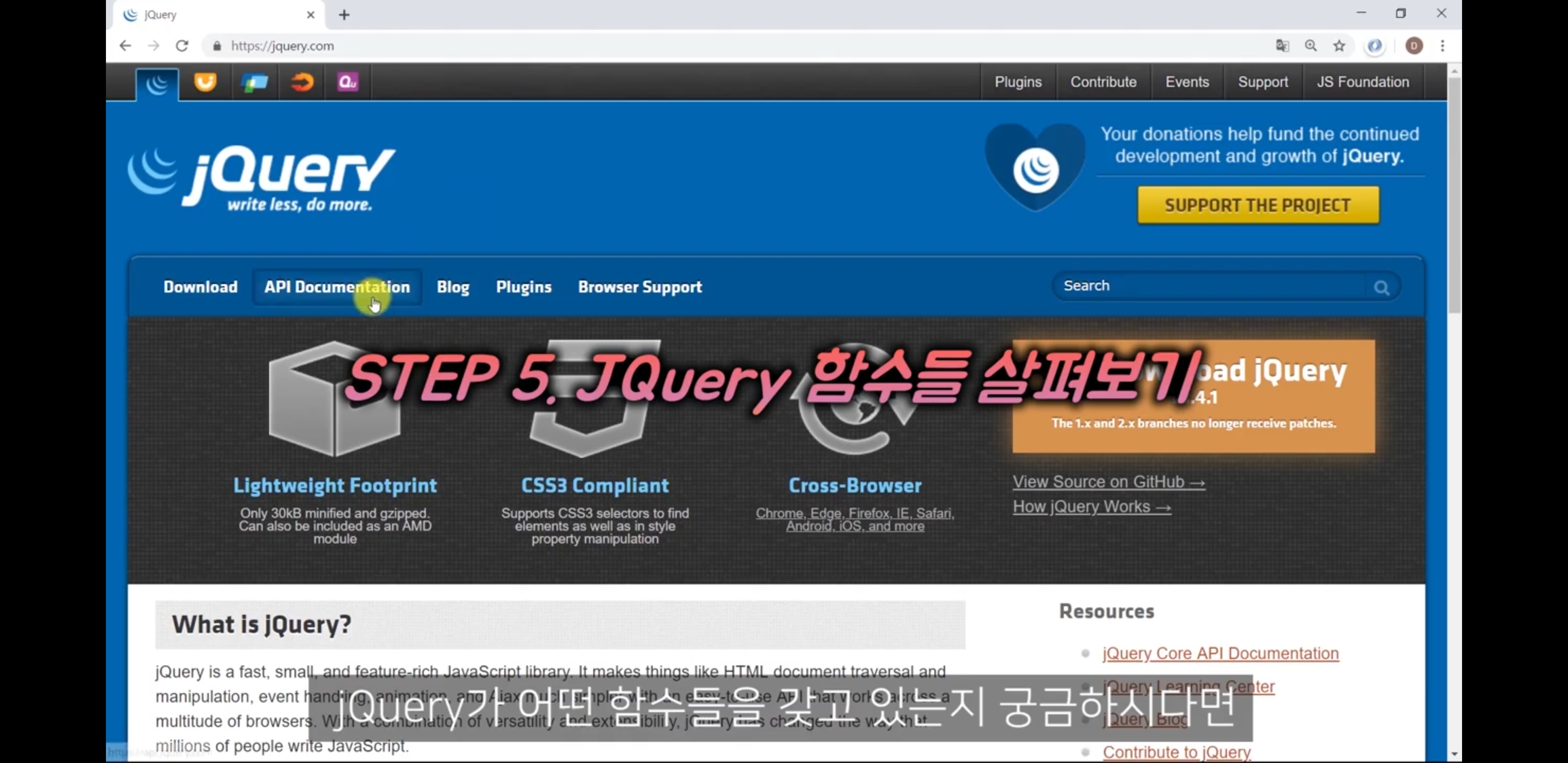Screen dimensions: 1568x763
Task: Open the Contribute menu item
Action: [1103, 82]
